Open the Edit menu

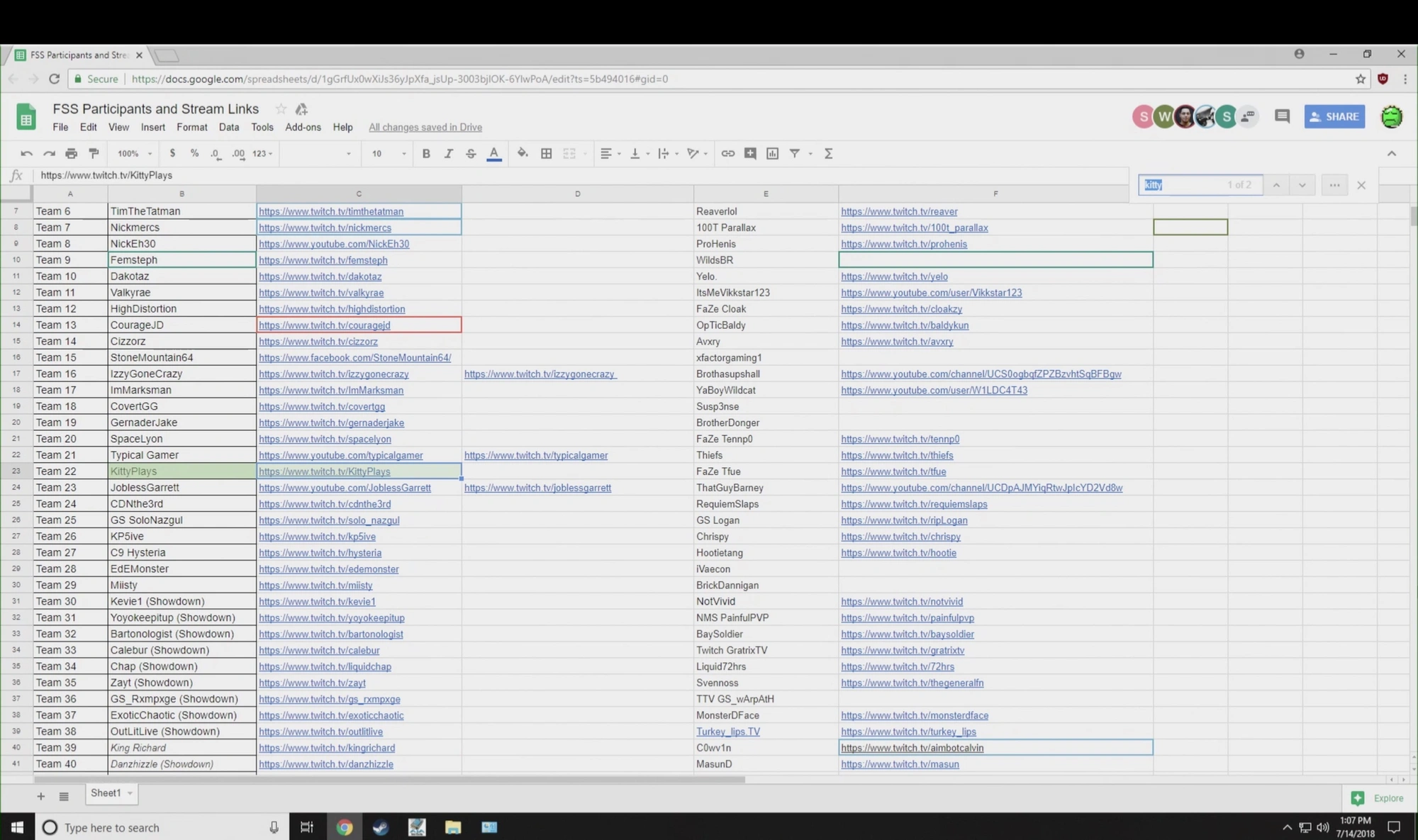point(88,127)
